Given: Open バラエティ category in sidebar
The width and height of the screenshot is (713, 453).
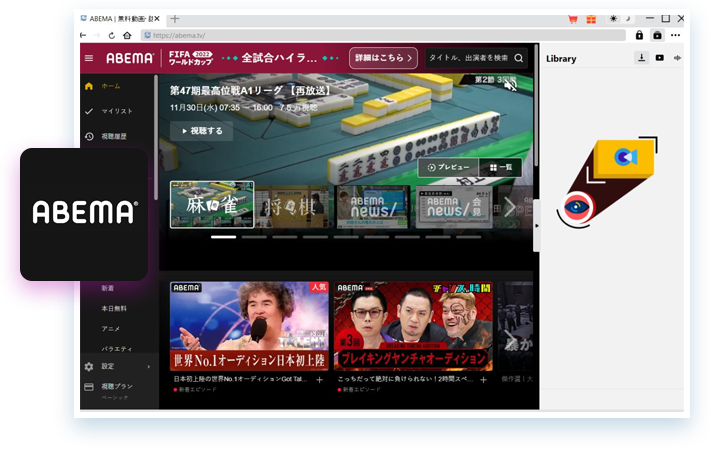Looking at the screenshot, I should 117,349.
